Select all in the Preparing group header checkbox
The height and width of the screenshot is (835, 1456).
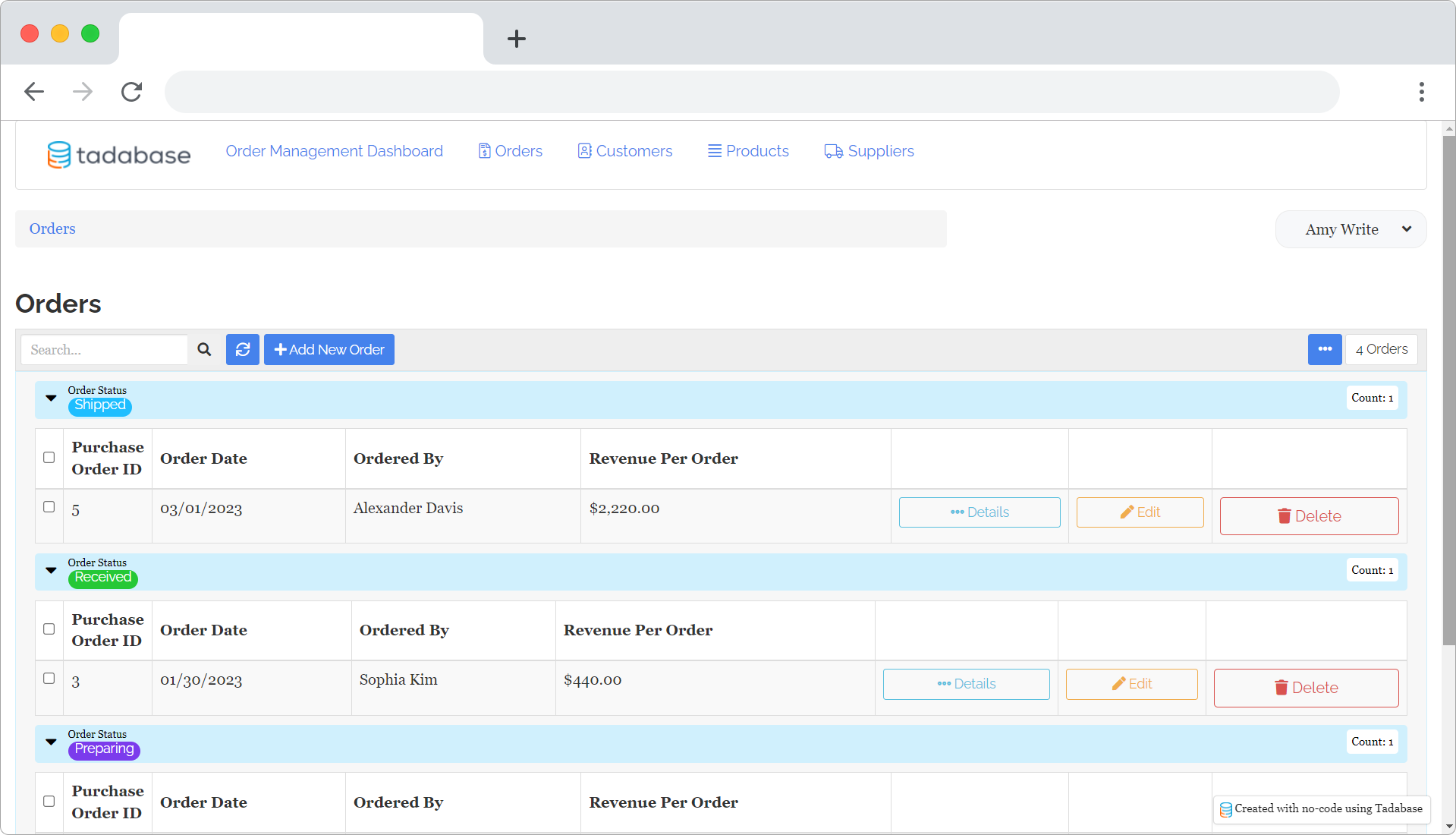point(49,802)
